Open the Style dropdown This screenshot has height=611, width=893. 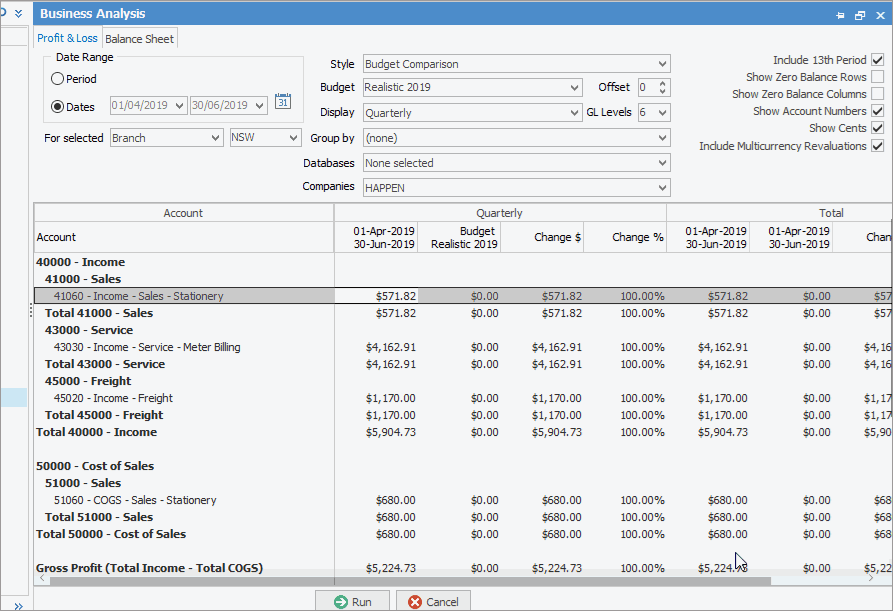(662, 64)
